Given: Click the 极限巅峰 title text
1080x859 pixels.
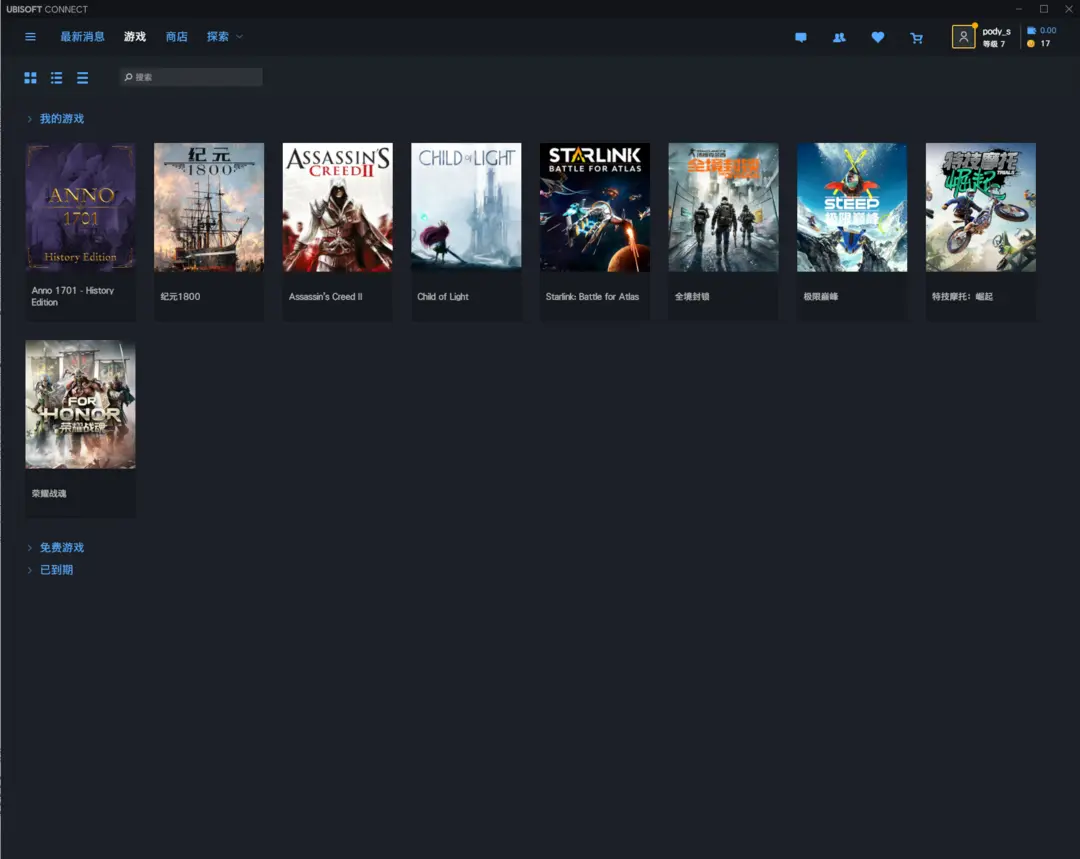Looking at the screenshot, I should 821,297.
